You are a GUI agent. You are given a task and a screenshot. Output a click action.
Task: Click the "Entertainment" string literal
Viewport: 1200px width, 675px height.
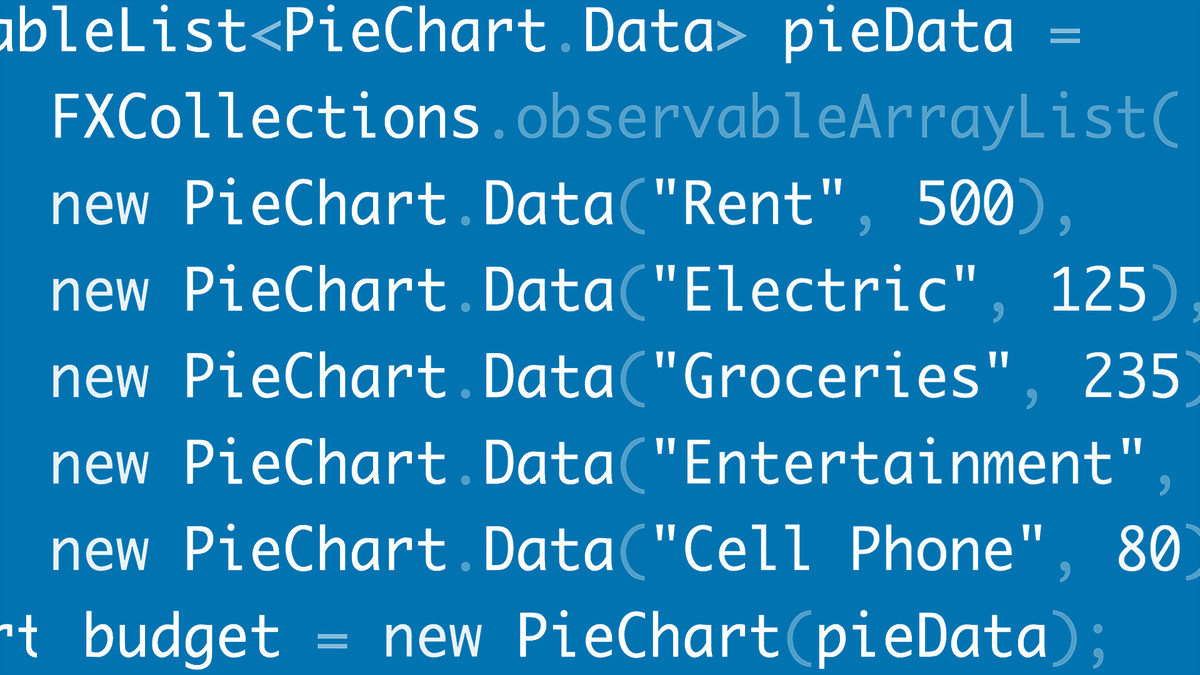[898, 463]
